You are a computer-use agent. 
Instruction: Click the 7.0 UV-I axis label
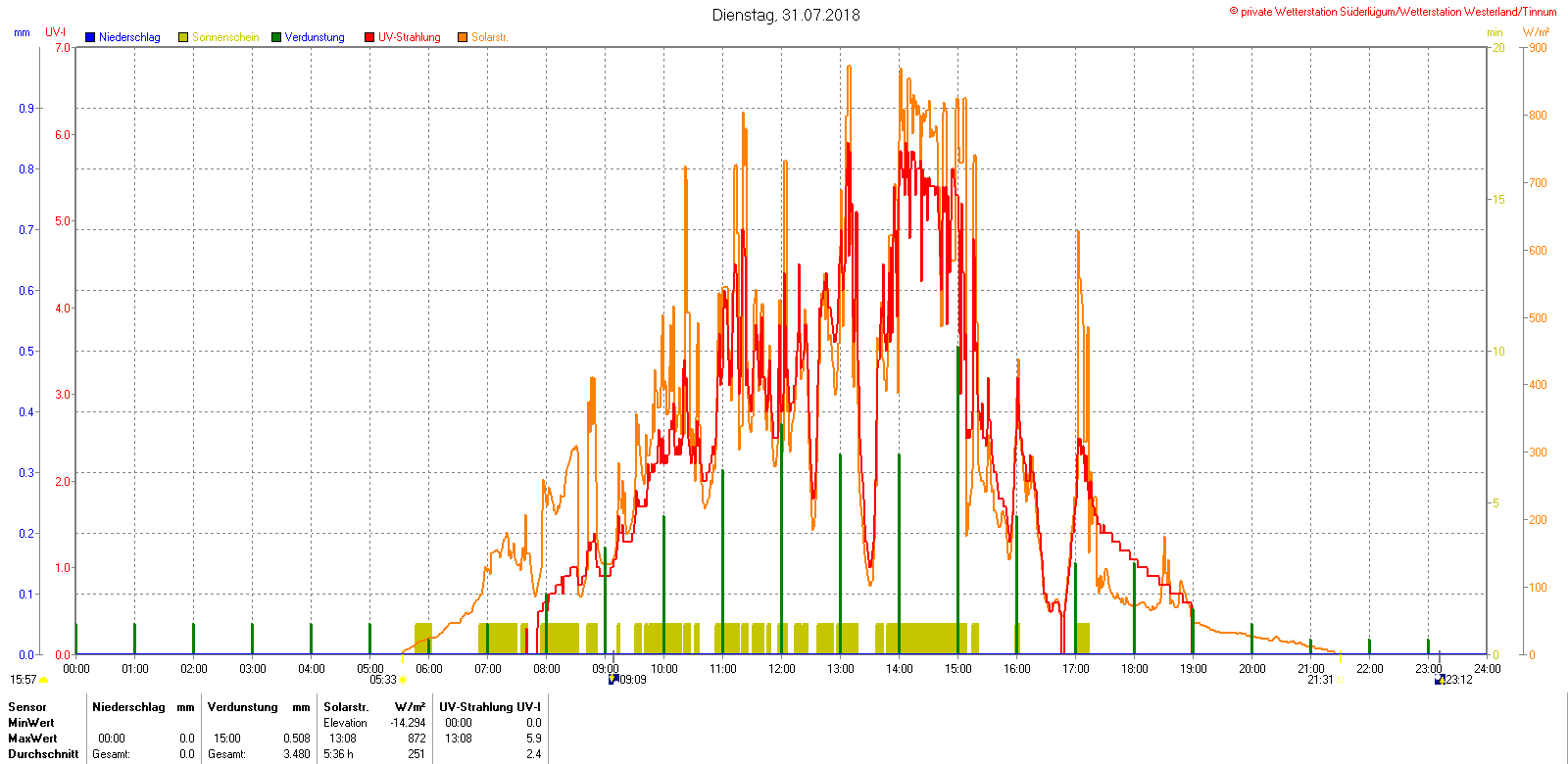coord(63,48)
